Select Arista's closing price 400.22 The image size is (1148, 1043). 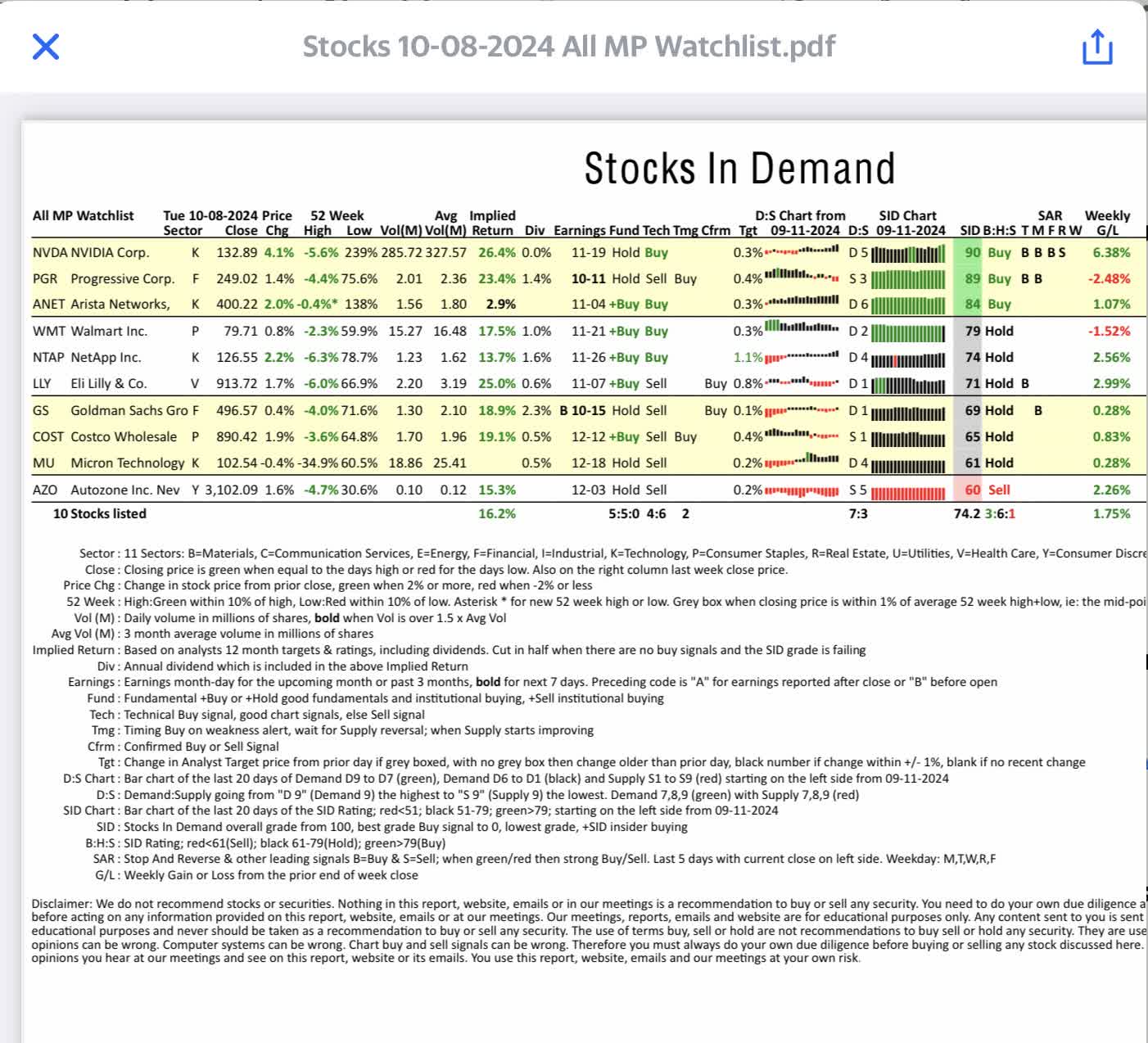pyautogui.click(x=237, y=304)
